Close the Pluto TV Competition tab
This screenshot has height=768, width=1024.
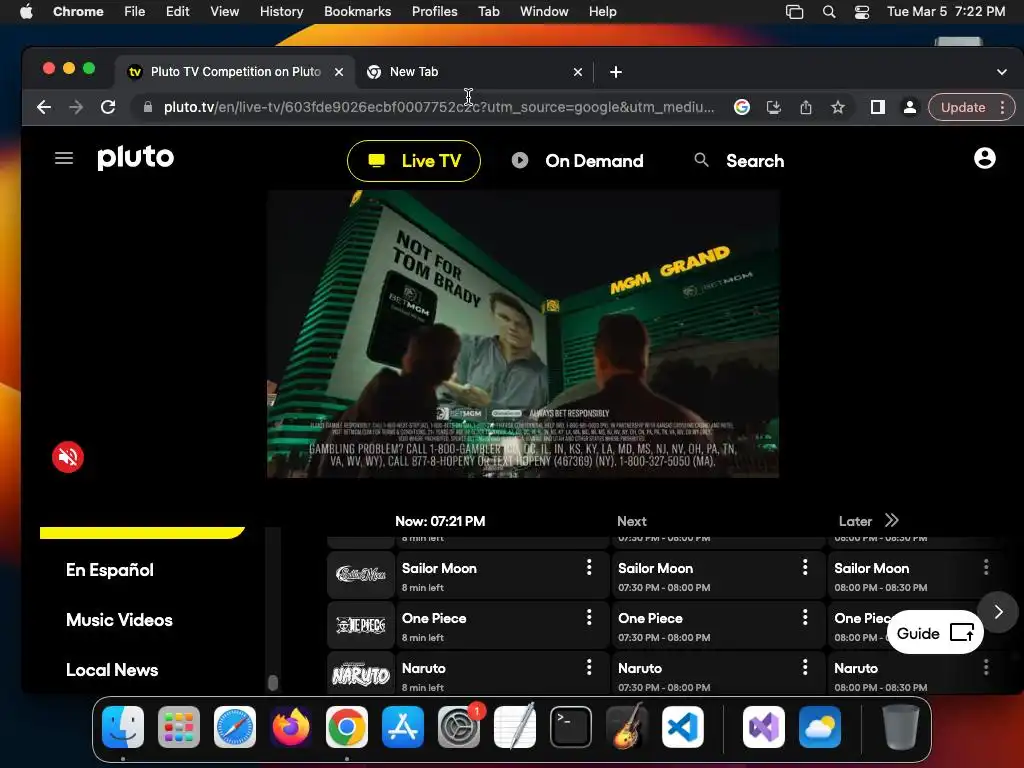pyautogui.click(x=339, y=72)
